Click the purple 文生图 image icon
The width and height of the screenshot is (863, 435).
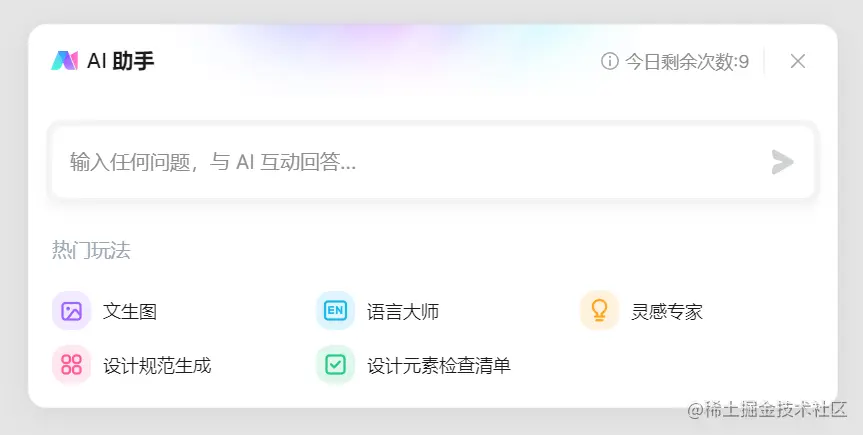(72, 311)
